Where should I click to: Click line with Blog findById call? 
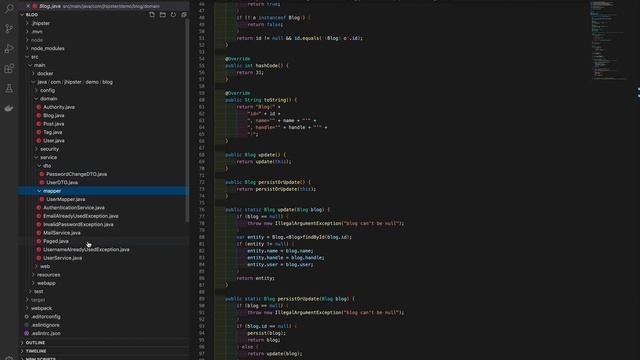pos(293,237)
